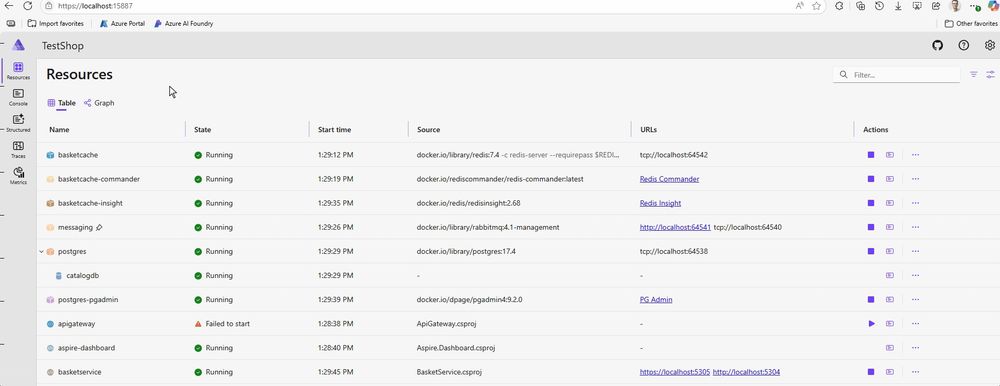
Task: Start the apigateway resource
Action: coord(871,323)
